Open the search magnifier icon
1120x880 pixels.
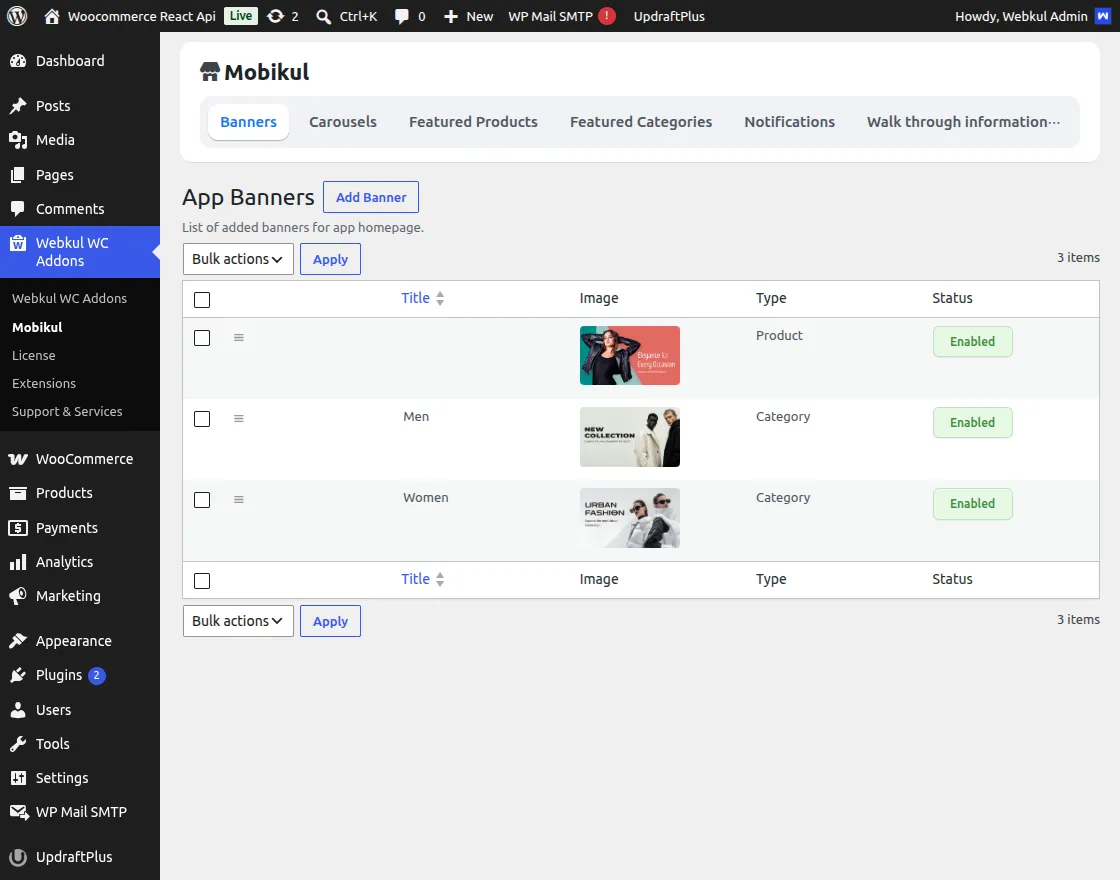tap(324, 16)
